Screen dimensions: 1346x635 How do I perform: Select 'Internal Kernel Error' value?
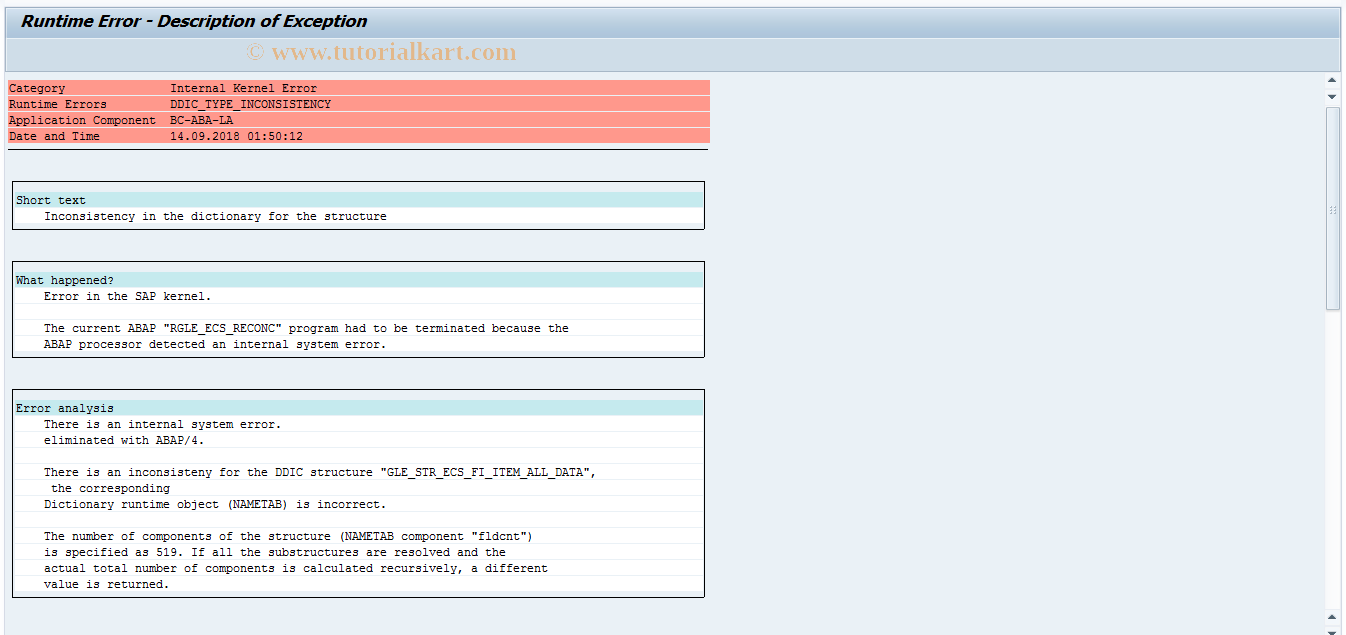pos(243,88)
